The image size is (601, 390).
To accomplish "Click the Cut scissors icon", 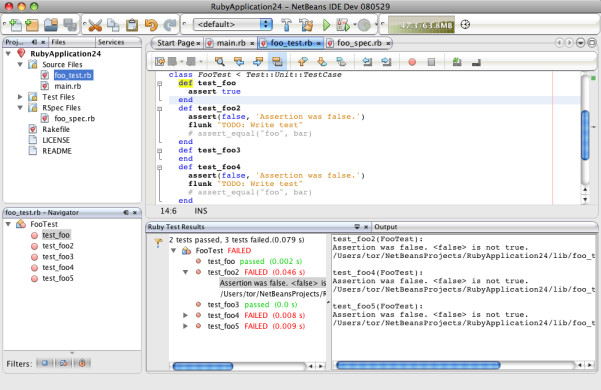I will point(95,25).
